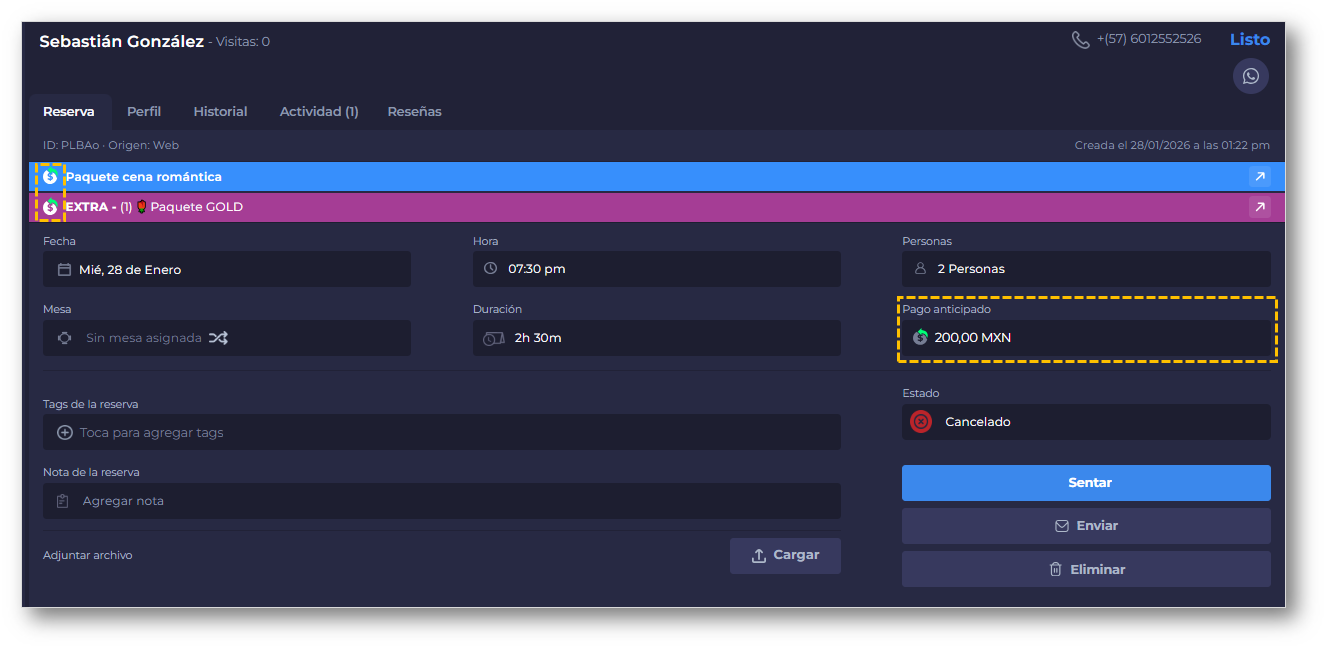
Task: Click the clock icon in Hora field
Action: click(490, 269)
